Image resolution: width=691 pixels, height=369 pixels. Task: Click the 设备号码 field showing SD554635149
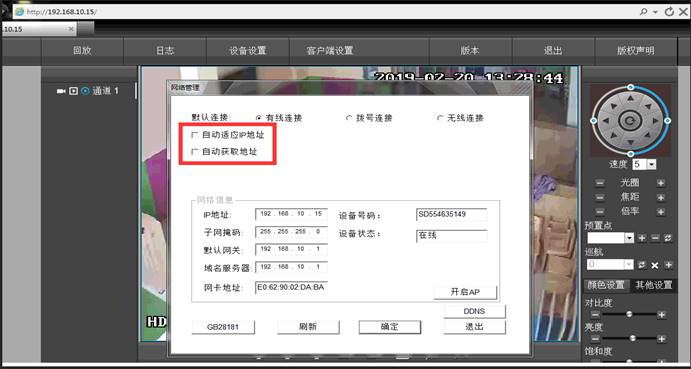(451, 215)
